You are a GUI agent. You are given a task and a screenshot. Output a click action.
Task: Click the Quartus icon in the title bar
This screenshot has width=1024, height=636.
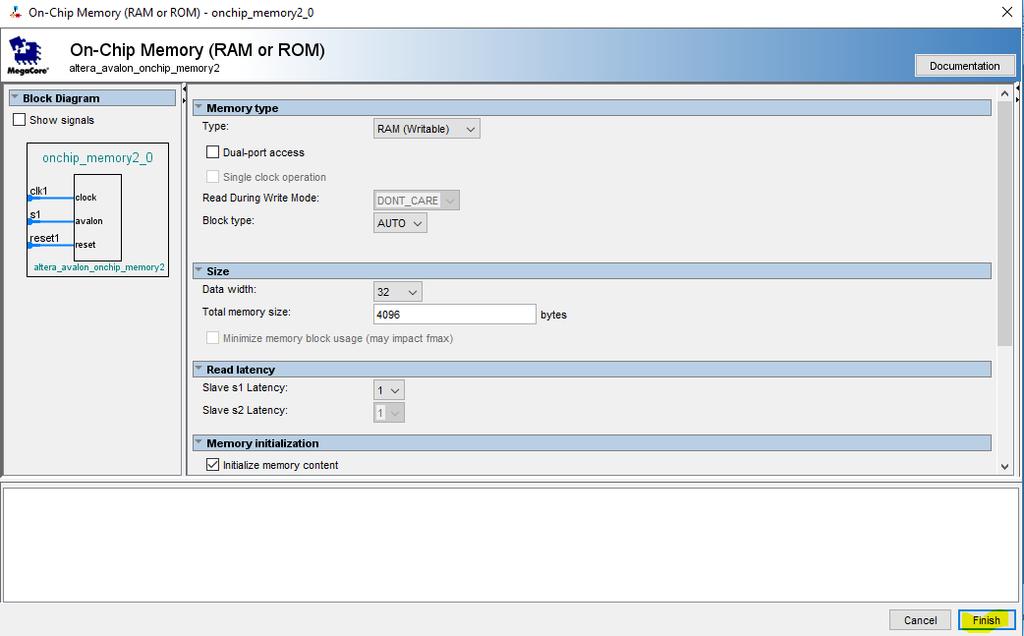16,12
